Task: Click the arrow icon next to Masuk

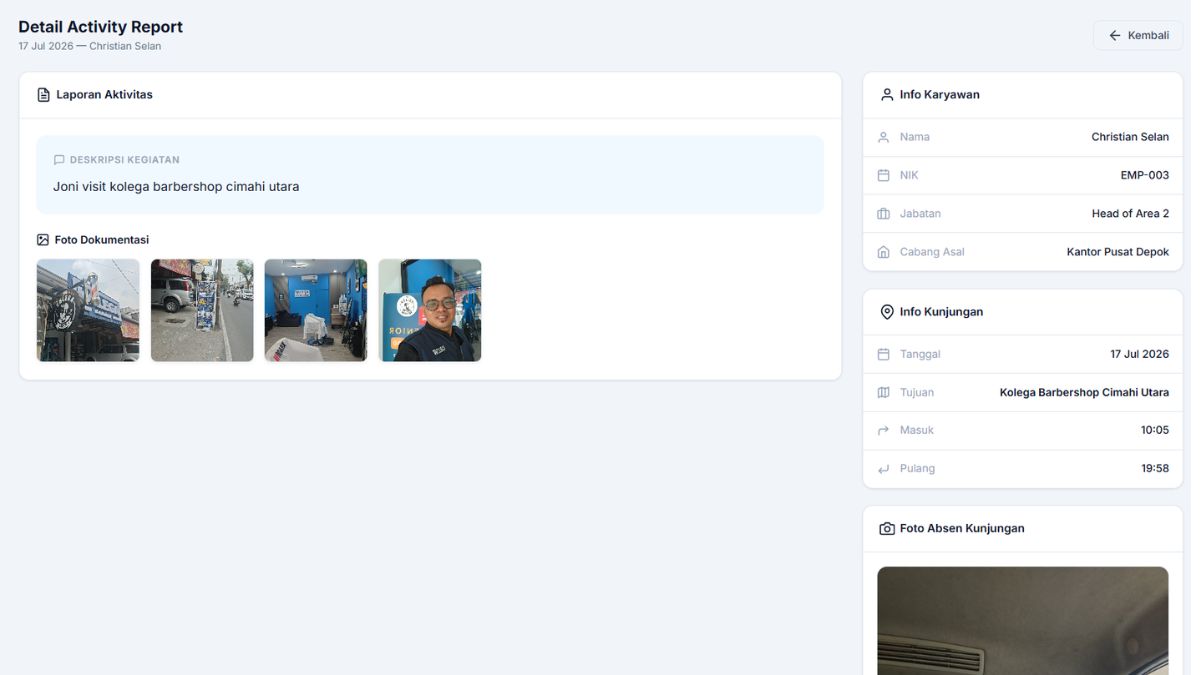Action: point(883,431)
